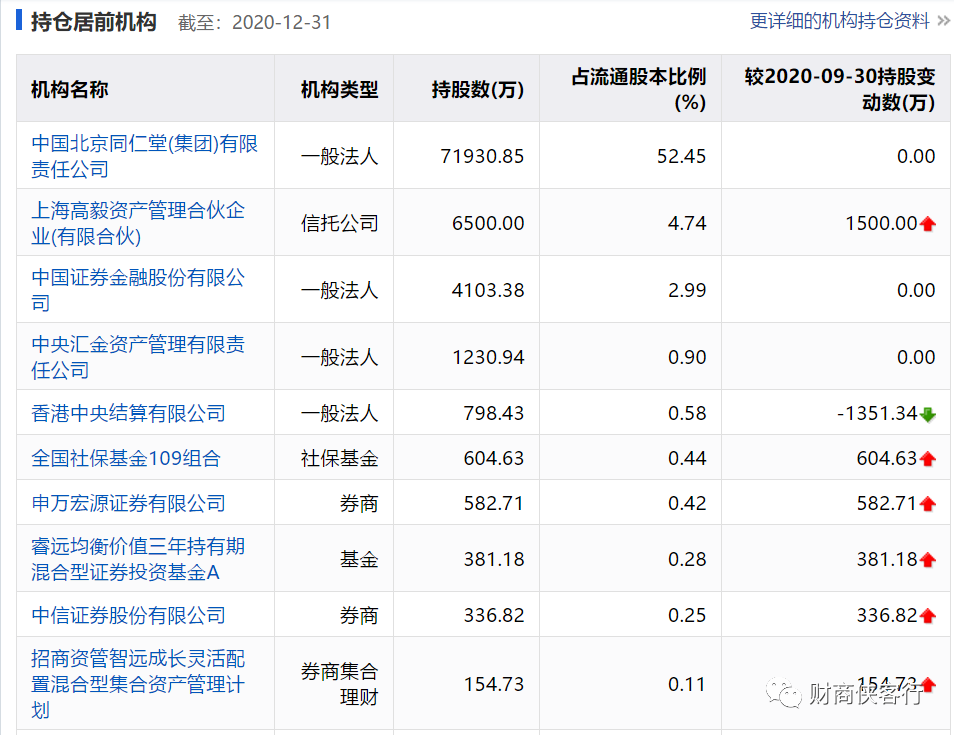Screen dimensions: 954x735
Task: Select change value -1351.34
Action: 877,413
